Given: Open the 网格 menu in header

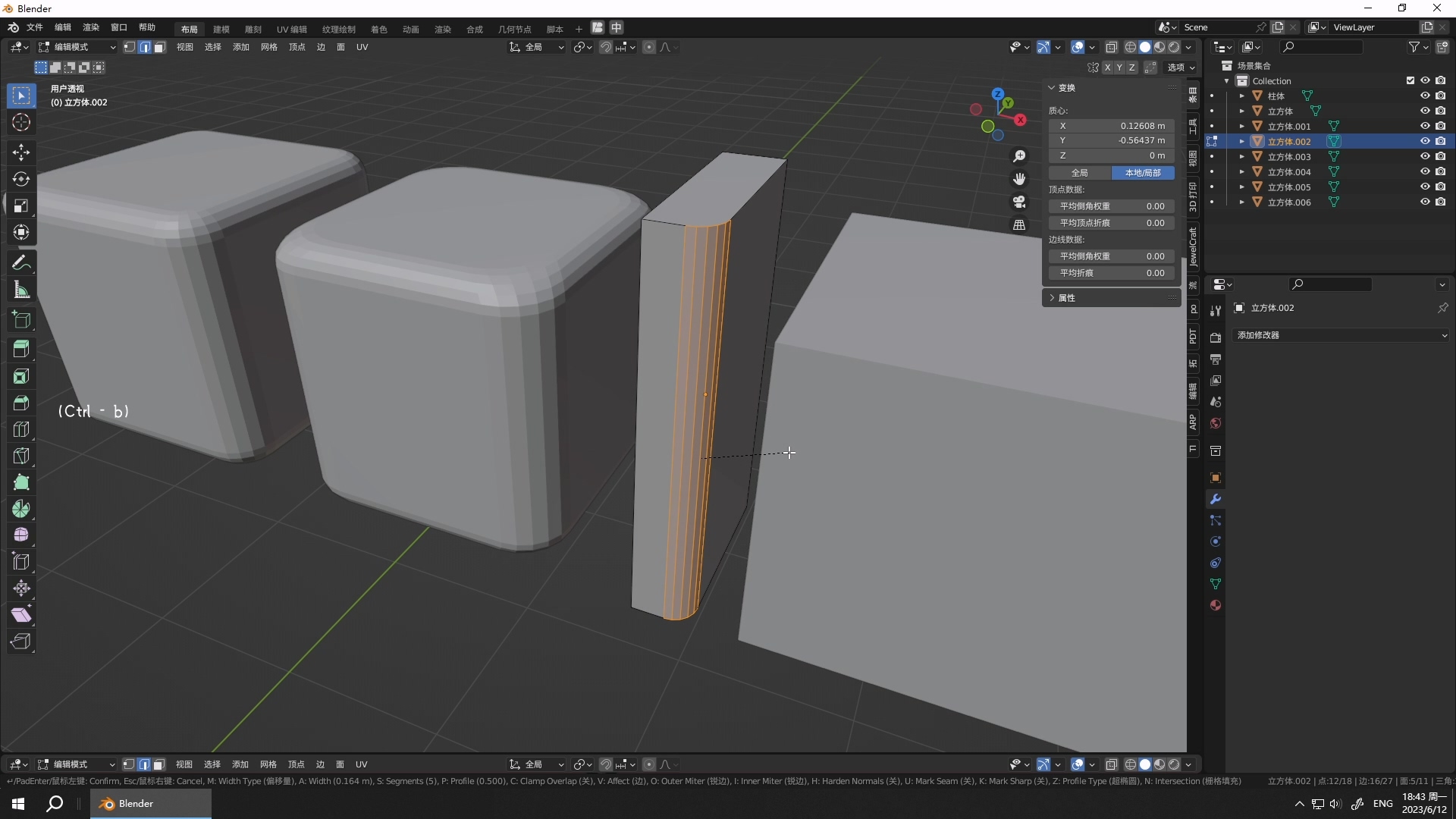Looking at the screenshot, I should coord(268,47).
